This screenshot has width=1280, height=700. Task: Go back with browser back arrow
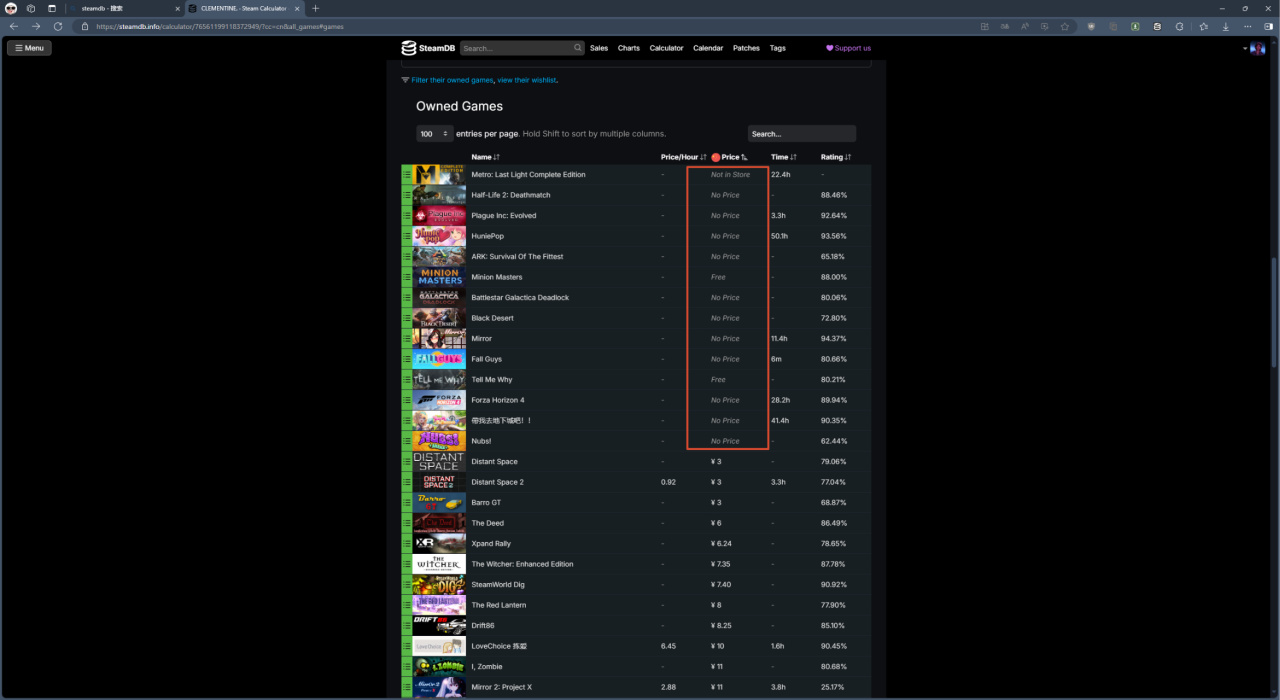[x=14, y=26]
